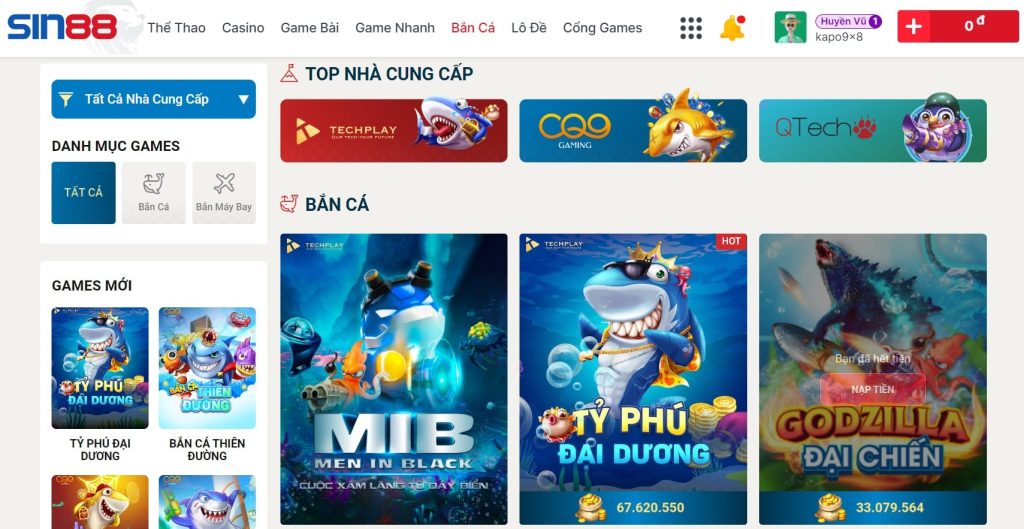Click the NẠP TIỀN button on Godzilla
1024x529 pixels.
[872, 389]
